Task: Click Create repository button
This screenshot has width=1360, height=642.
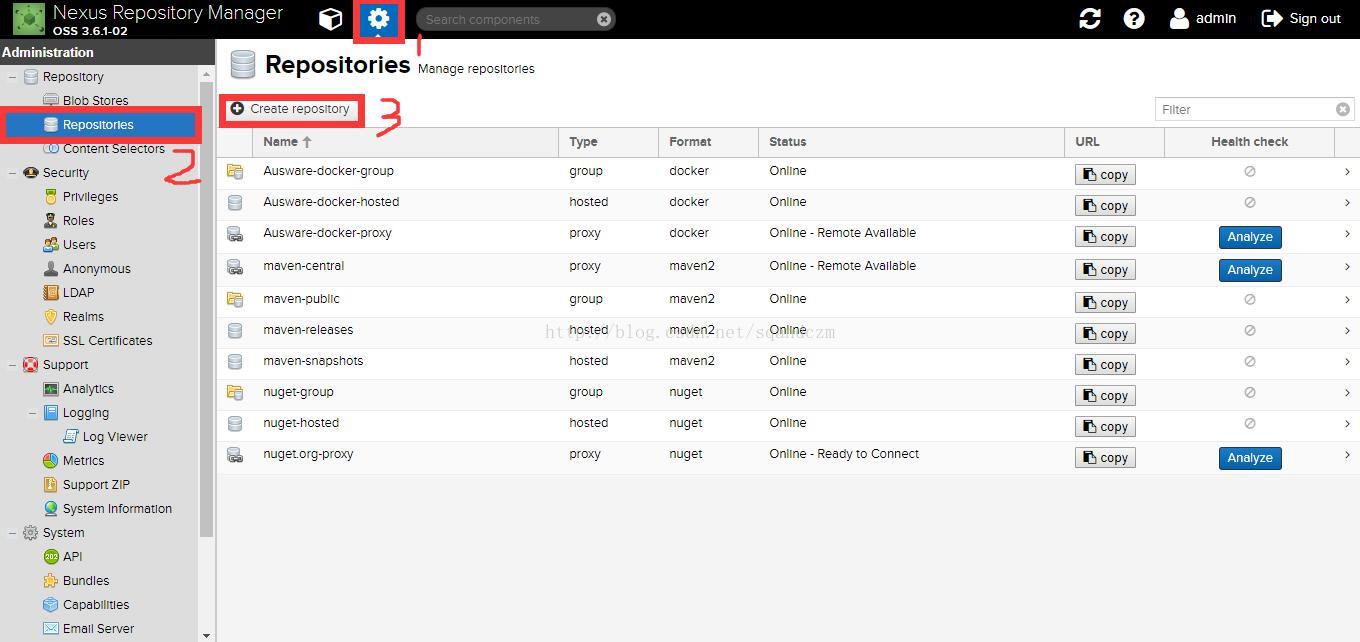Action: pyautogui.click(x=291, y=109)
